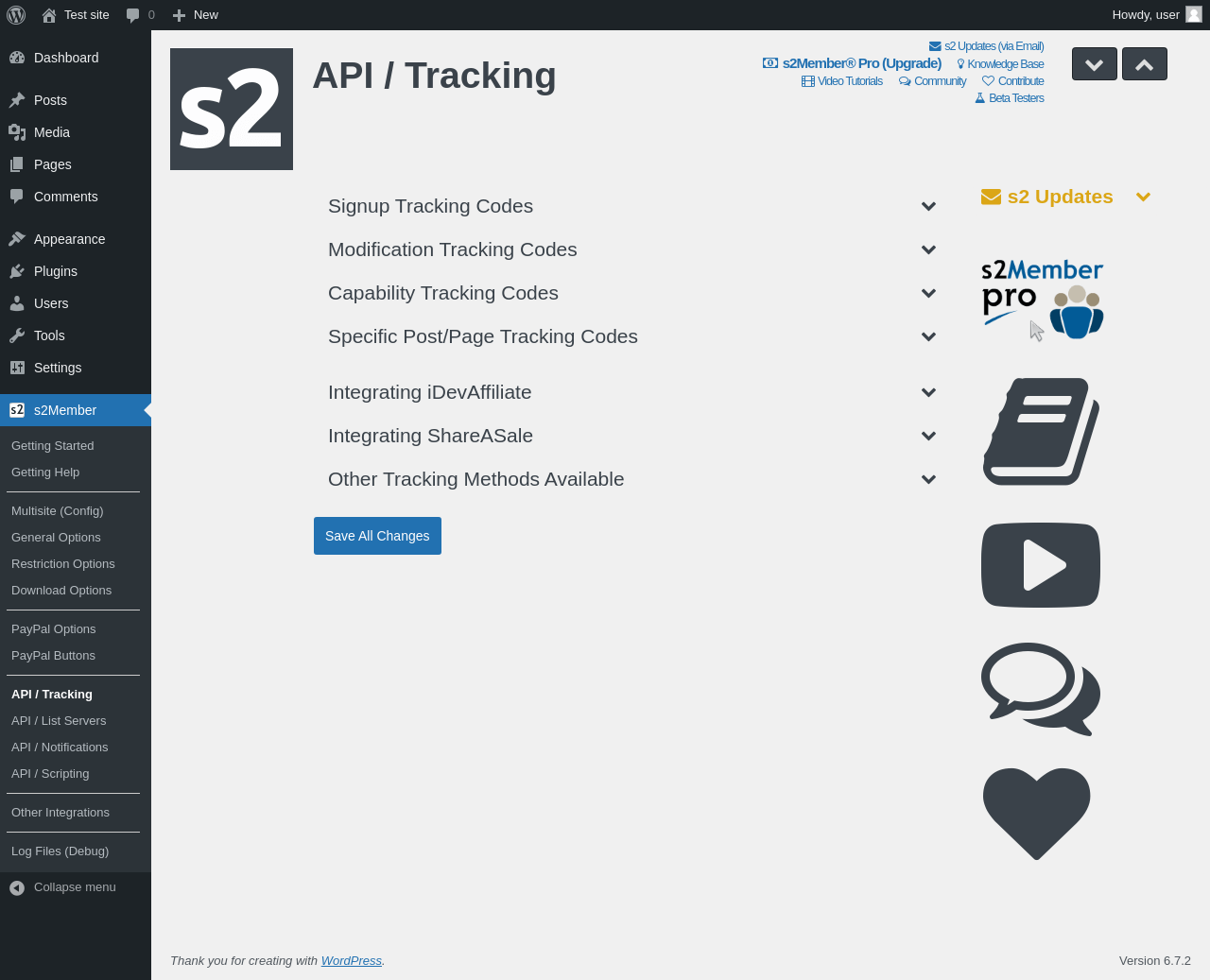Click the large community chat bubbles icon
Image resolution: width=1210 pixels, height=980 pixels.
pos(1041,689)
